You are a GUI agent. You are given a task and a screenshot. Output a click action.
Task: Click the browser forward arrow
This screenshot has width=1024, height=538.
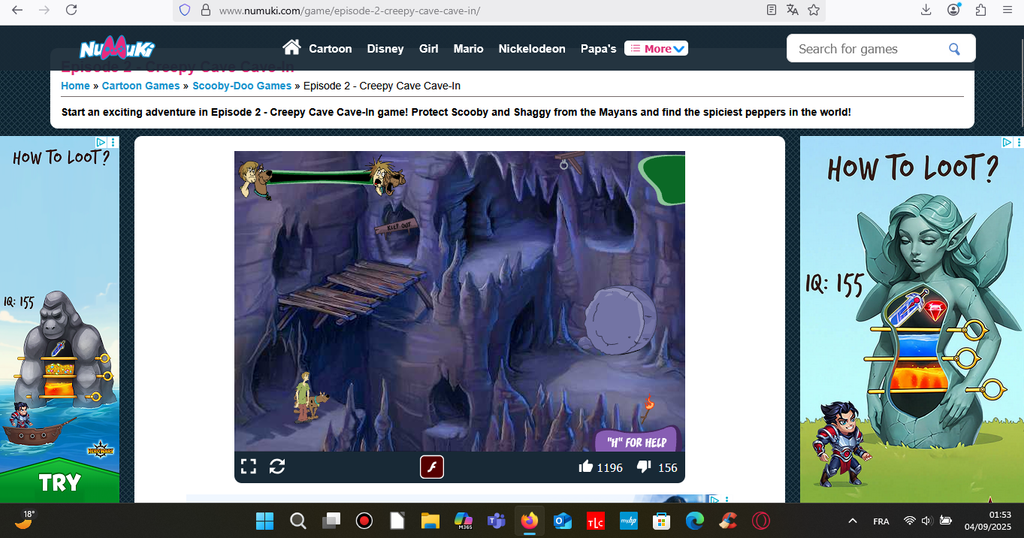click(44, 10)
